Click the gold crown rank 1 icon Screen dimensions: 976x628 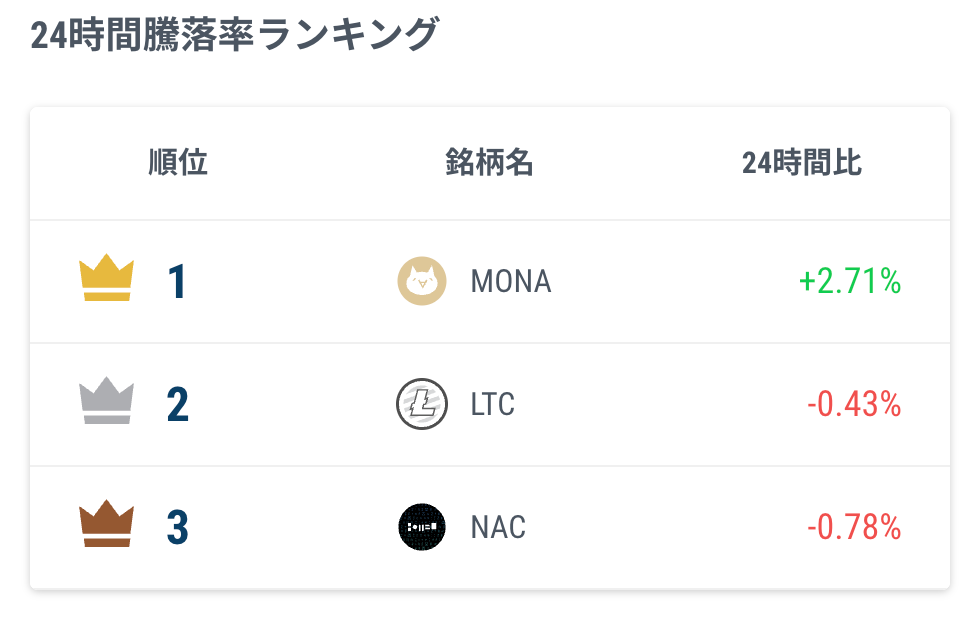tap(106, 278)
